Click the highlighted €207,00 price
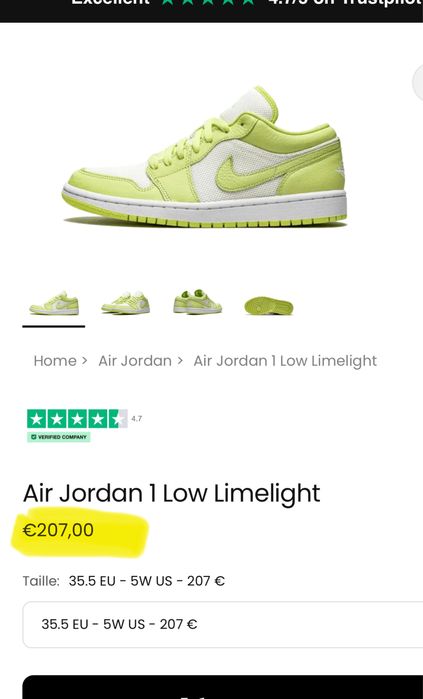423x699 pixels. pyautogui.click(x=58, y=530)
